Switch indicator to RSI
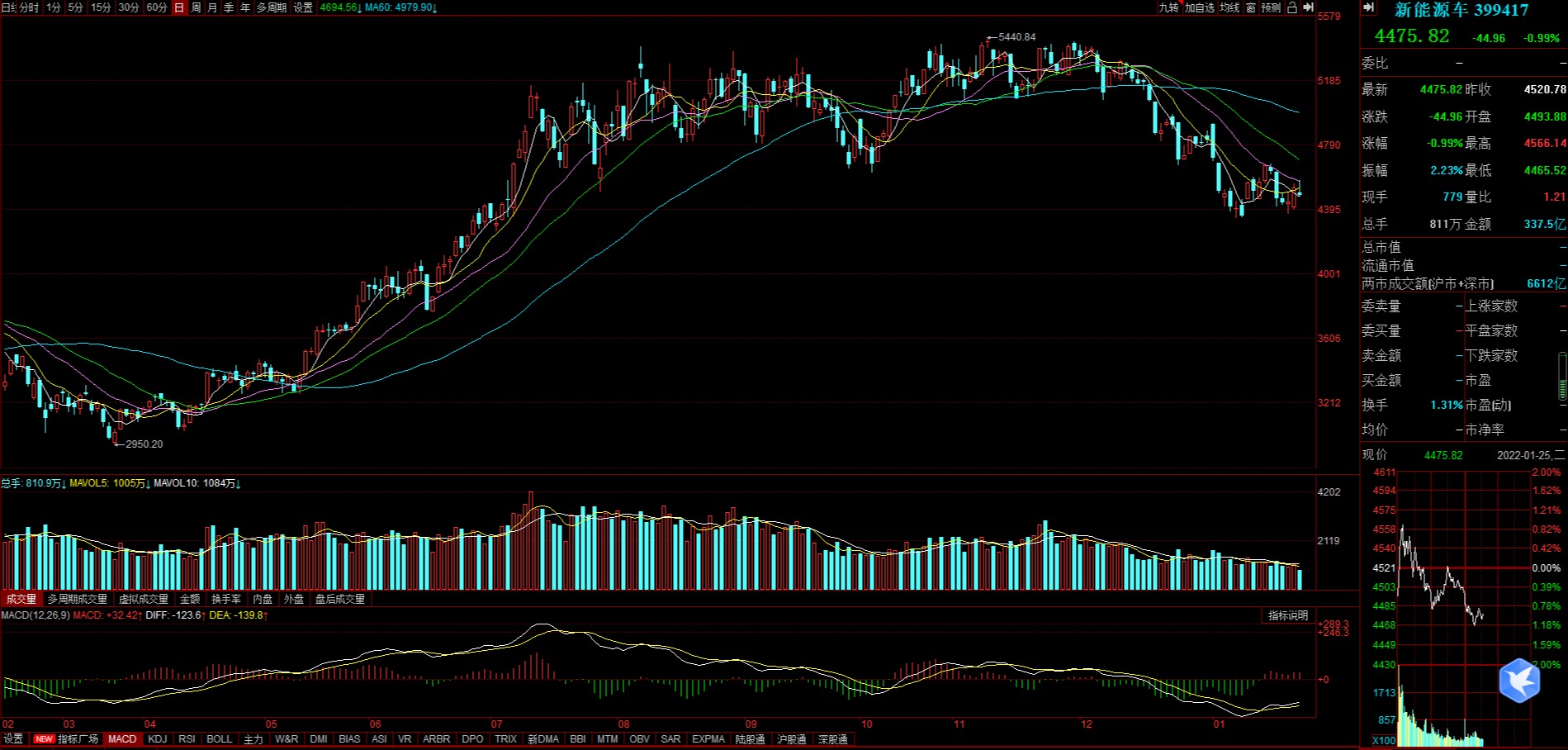This screenshot has width=1568, height=750. coord(187,738)
